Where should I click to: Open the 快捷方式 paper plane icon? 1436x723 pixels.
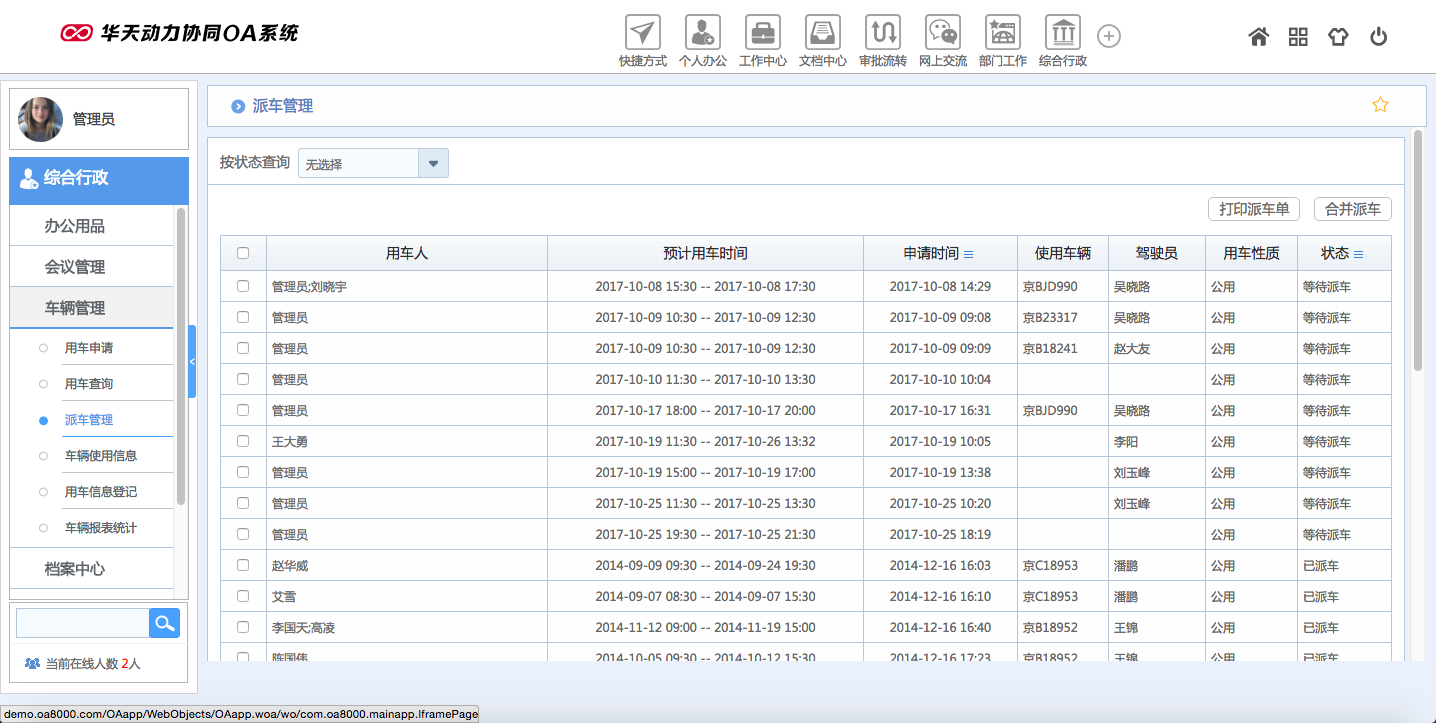coord(642,33)
